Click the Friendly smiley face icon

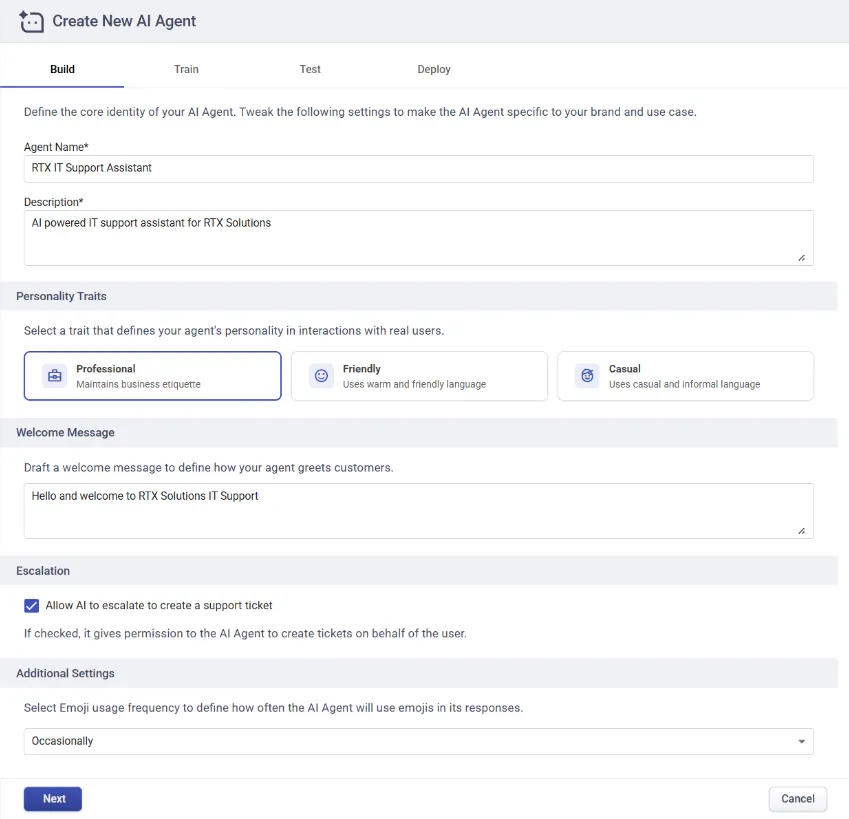tap(321, 376)
